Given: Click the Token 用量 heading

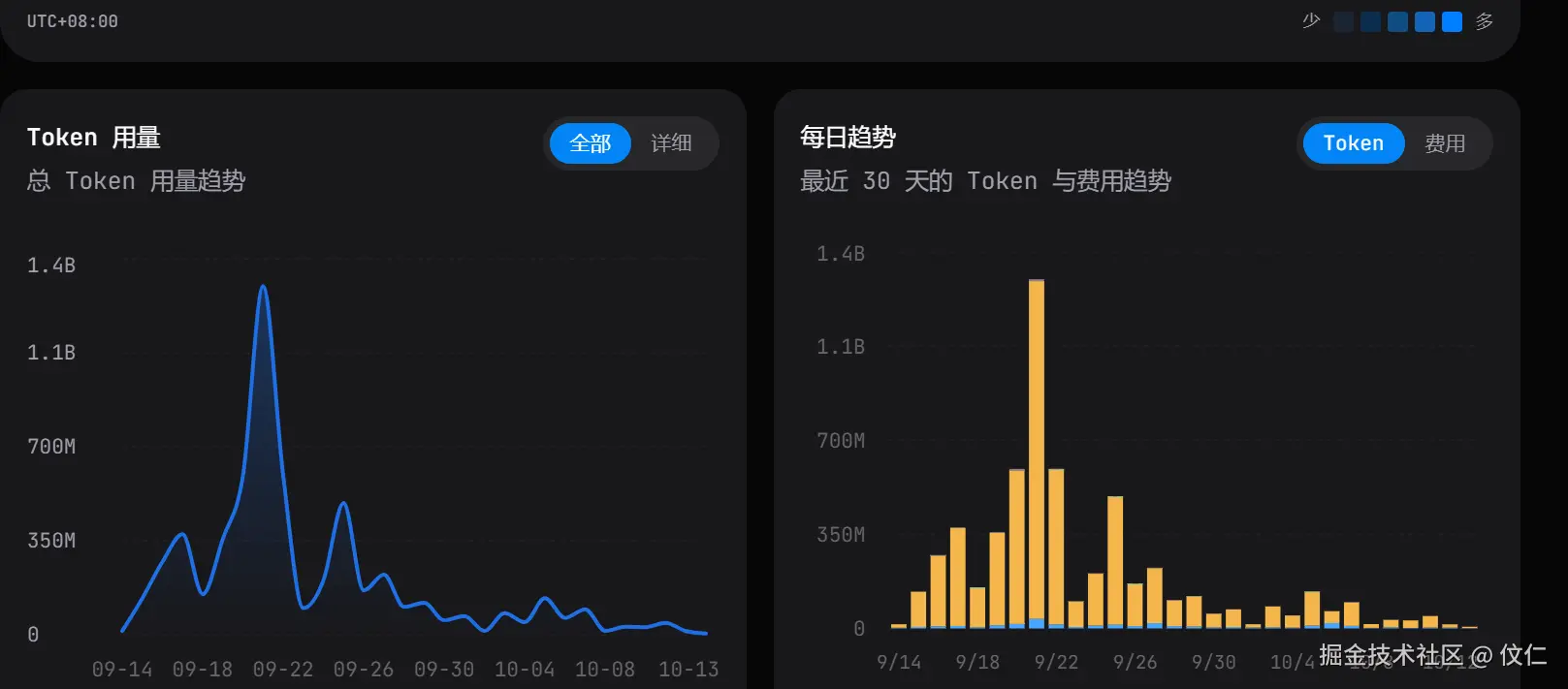Looking at the screenshot, I should point(94,138).
